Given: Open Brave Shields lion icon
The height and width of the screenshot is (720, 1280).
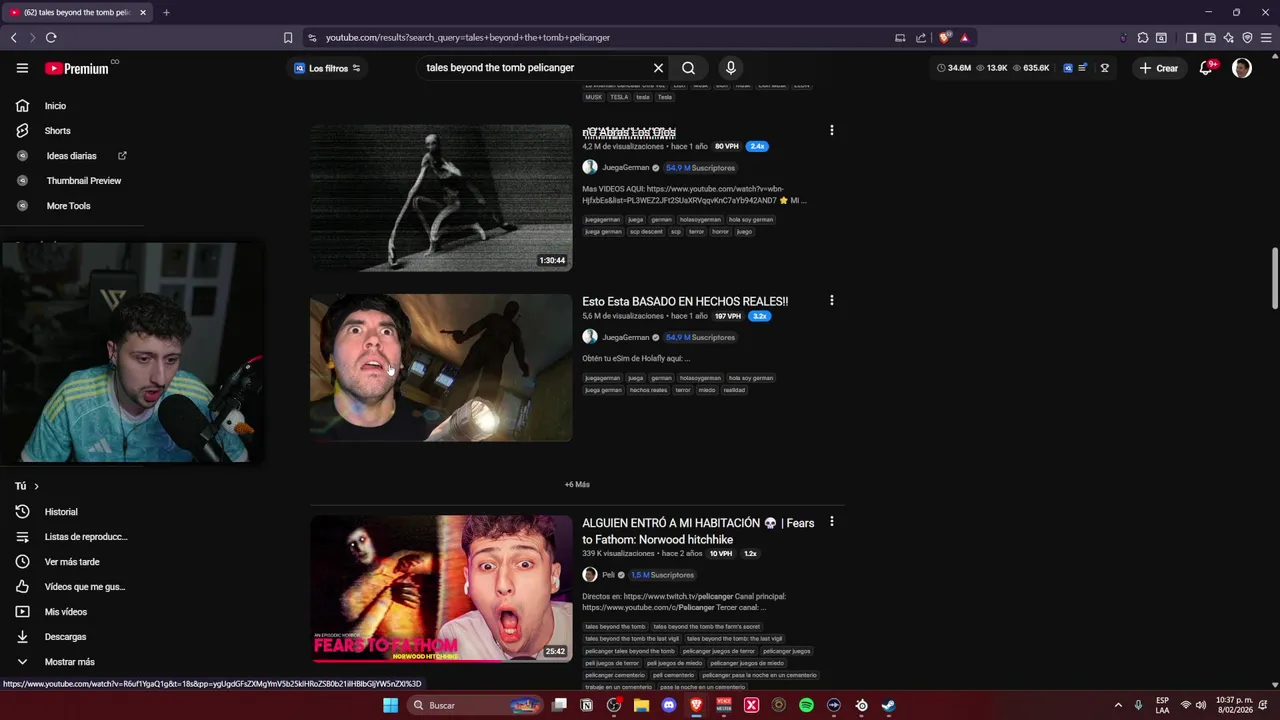Looking at the screenshot, I should point(945,38).
